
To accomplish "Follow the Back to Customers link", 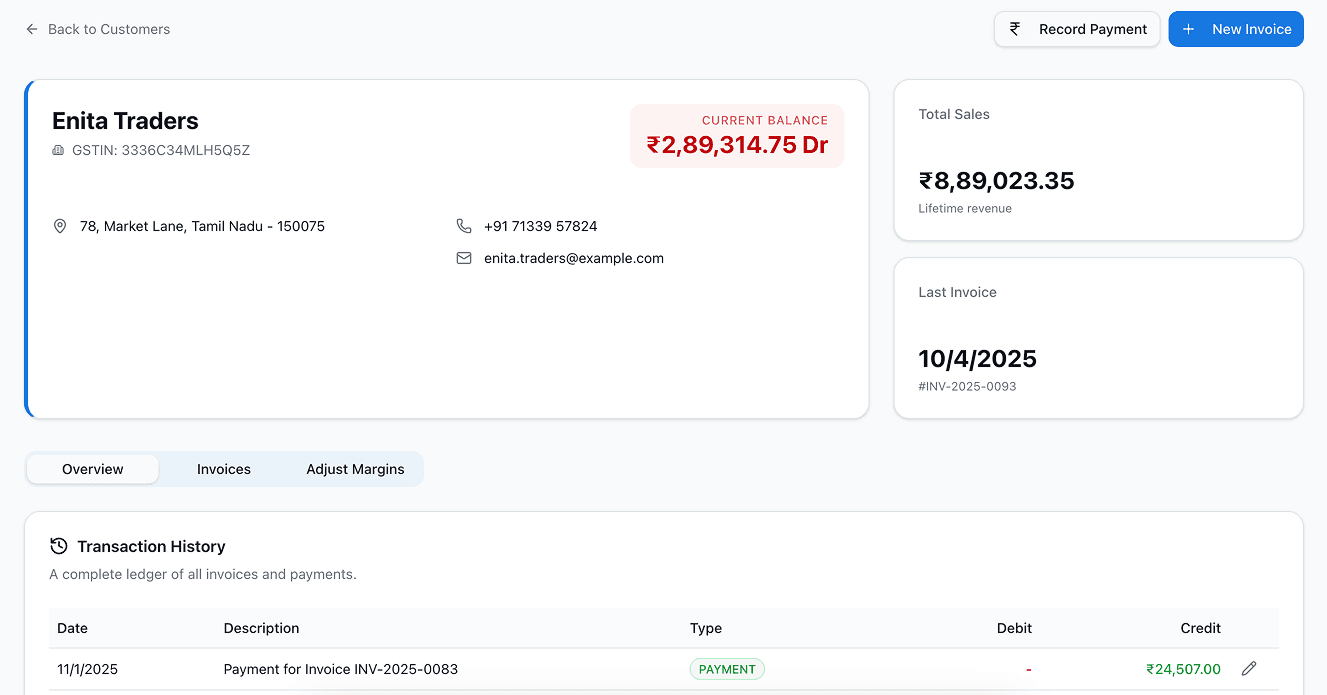I will (108, 29).
